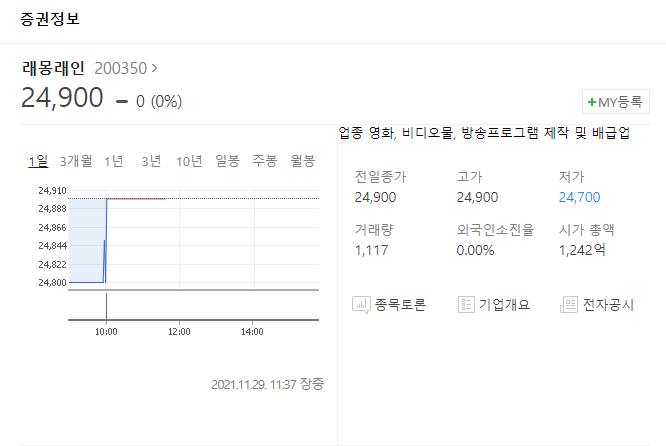Viewport: 666px width, 446px height.
Task: Click the 전일종가 label
Action: [381, 177]
